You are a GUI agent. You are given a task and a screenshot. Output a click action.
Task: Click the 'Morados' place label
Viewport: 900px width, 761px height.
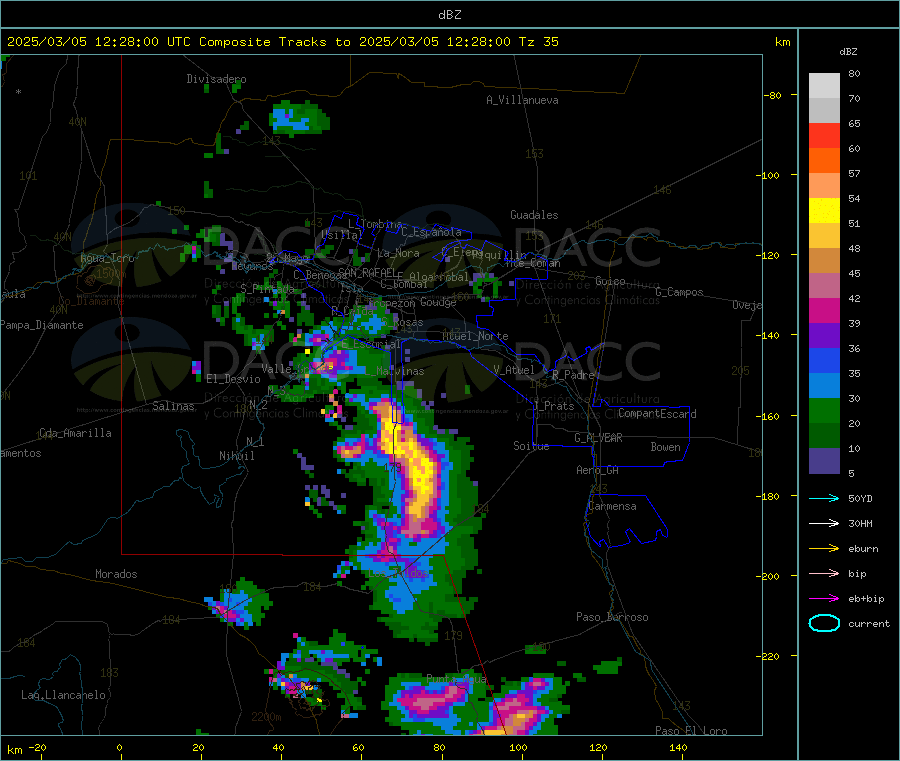click(116, 574)
